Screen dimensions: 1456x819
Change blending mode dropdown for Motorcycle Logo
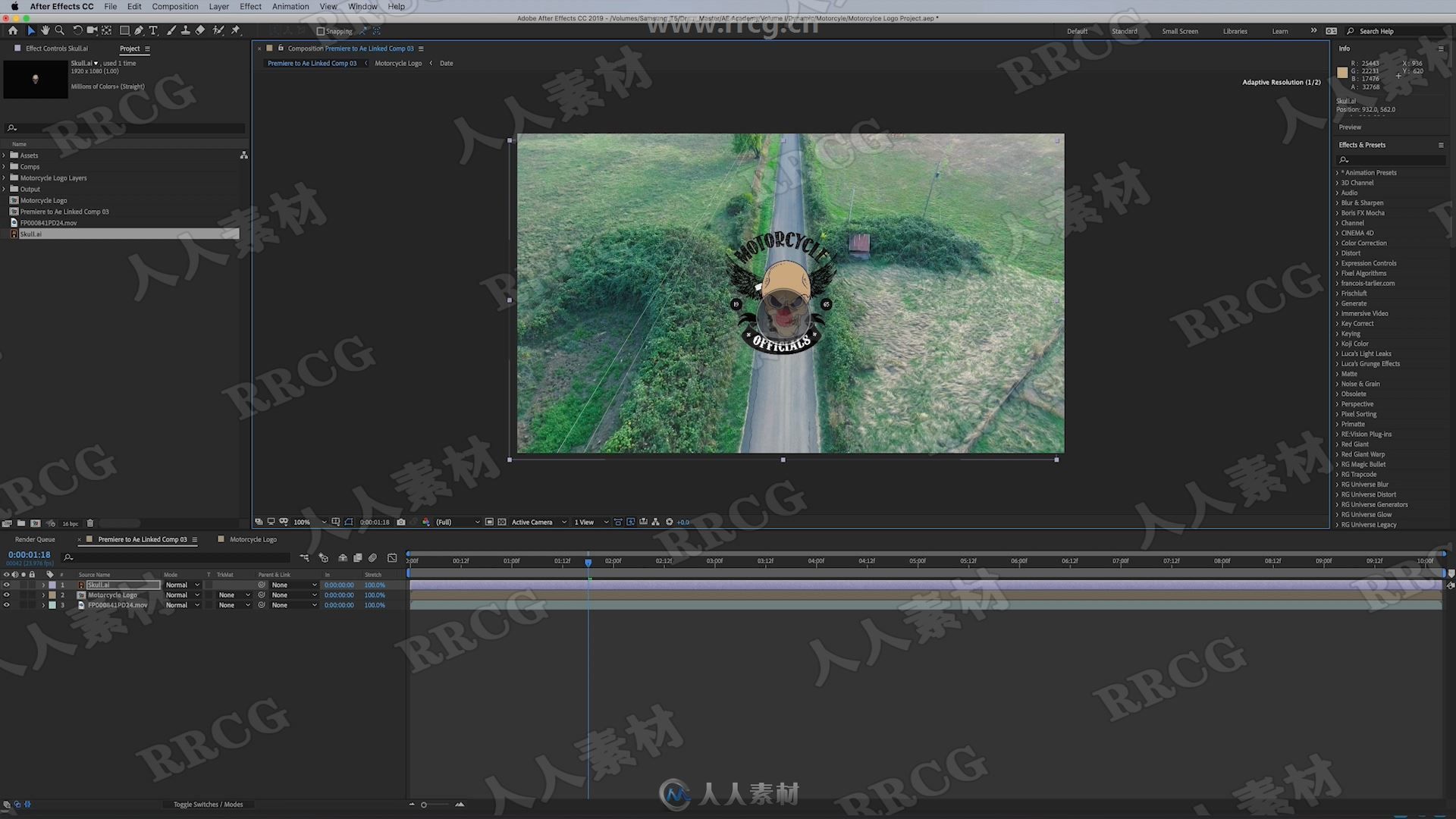(181, 595)
